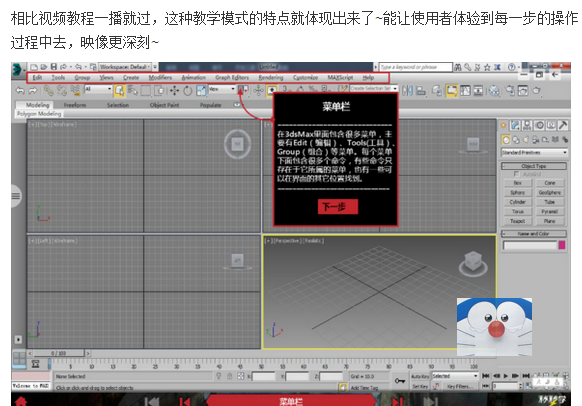Screen dimensions: 582x406
Task: Select the Bind to Space Warp tool
Action: (x=75, y=90)
